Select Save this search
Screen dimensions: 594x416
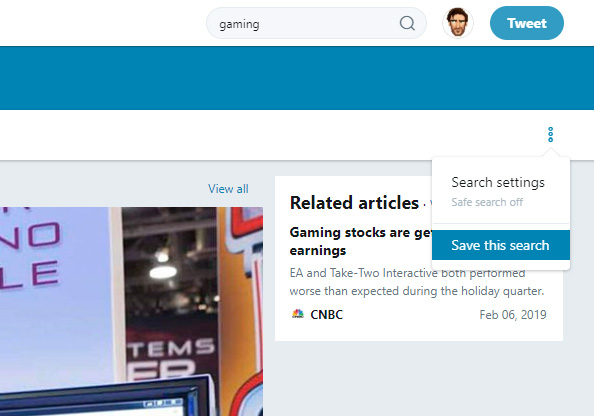[500, 245]
